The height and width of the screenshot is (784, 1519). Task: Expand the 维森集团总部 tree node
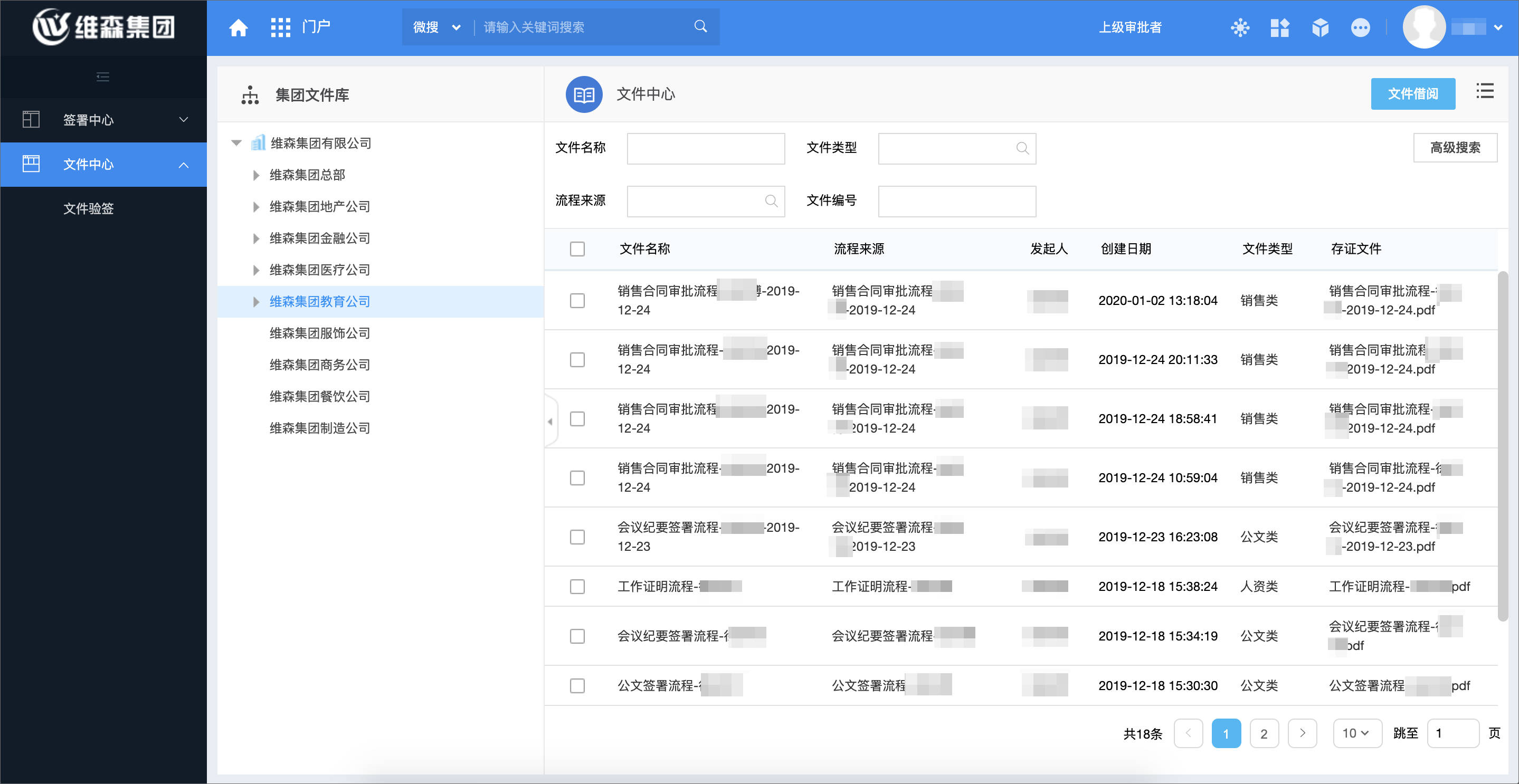pyautogui.click(x=256, y=175)
